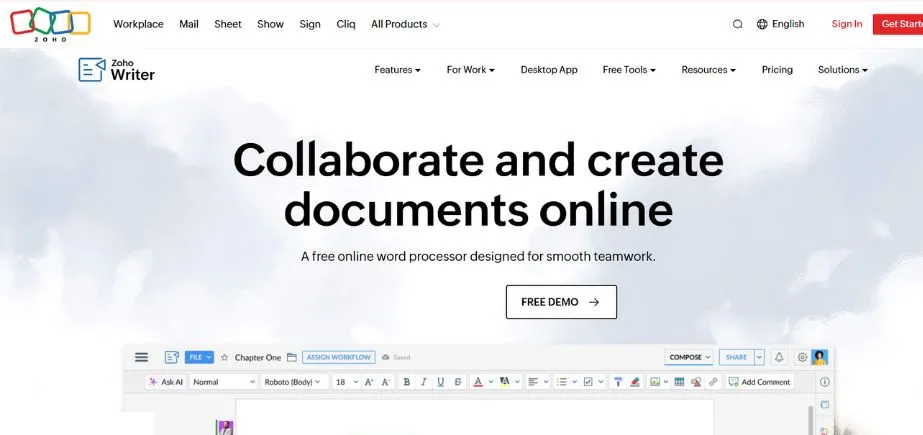Click the insert shapes icon

coord(696,382)
